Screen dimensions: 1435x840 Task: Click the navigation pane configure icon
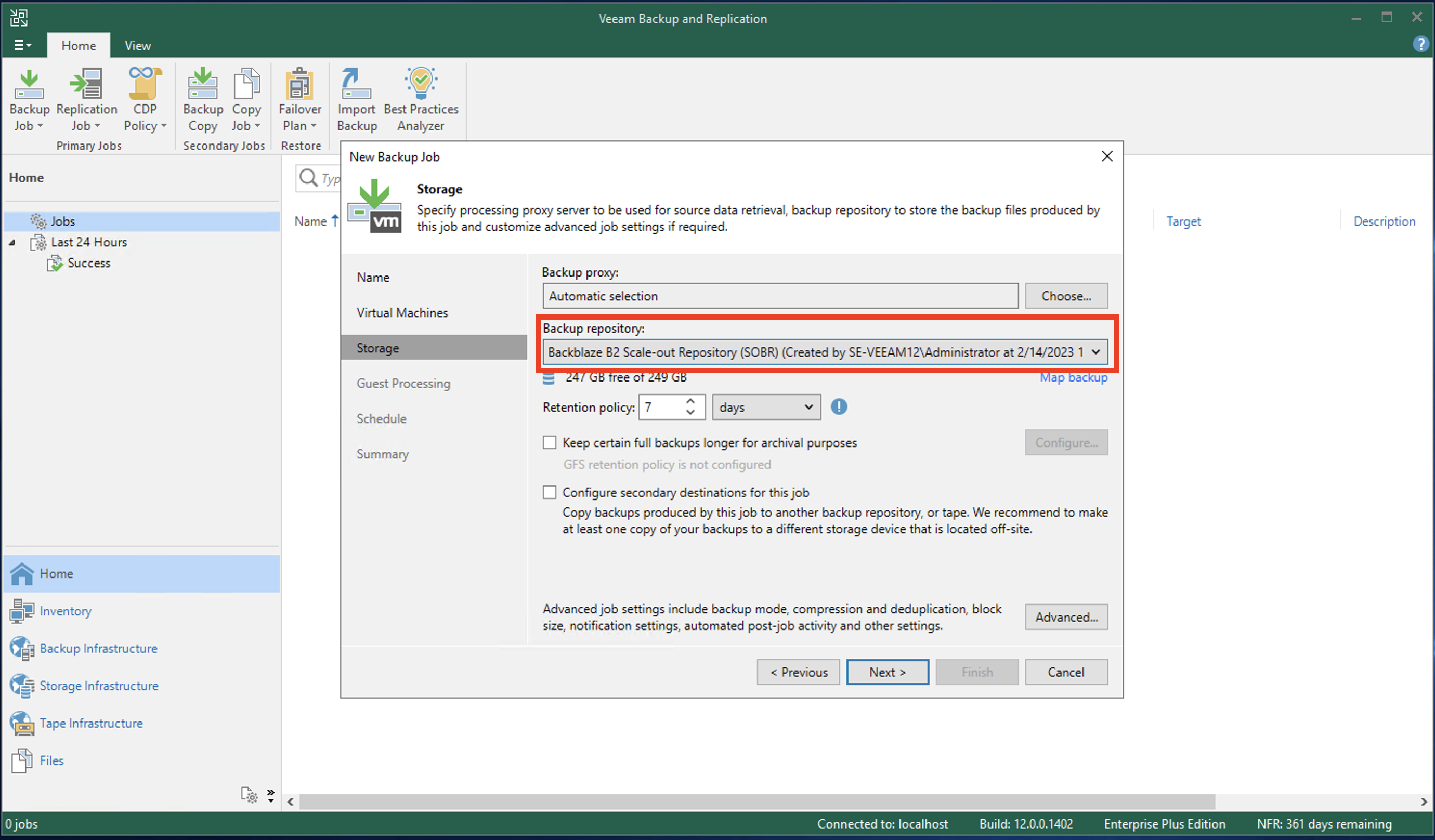(250, 794)
